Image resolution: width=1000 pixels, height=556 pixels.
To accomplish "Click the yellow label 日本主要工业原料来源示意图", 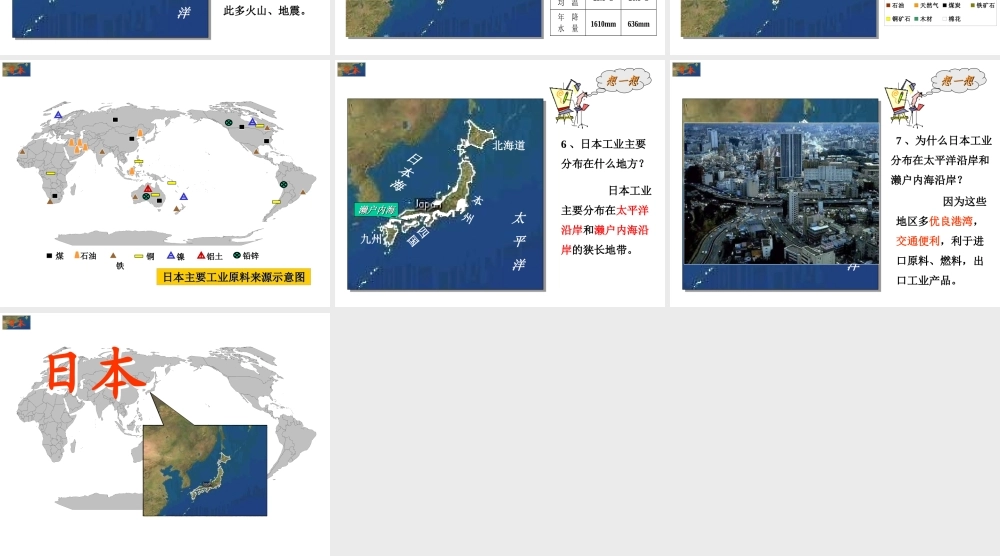I will tap(233, 277).
